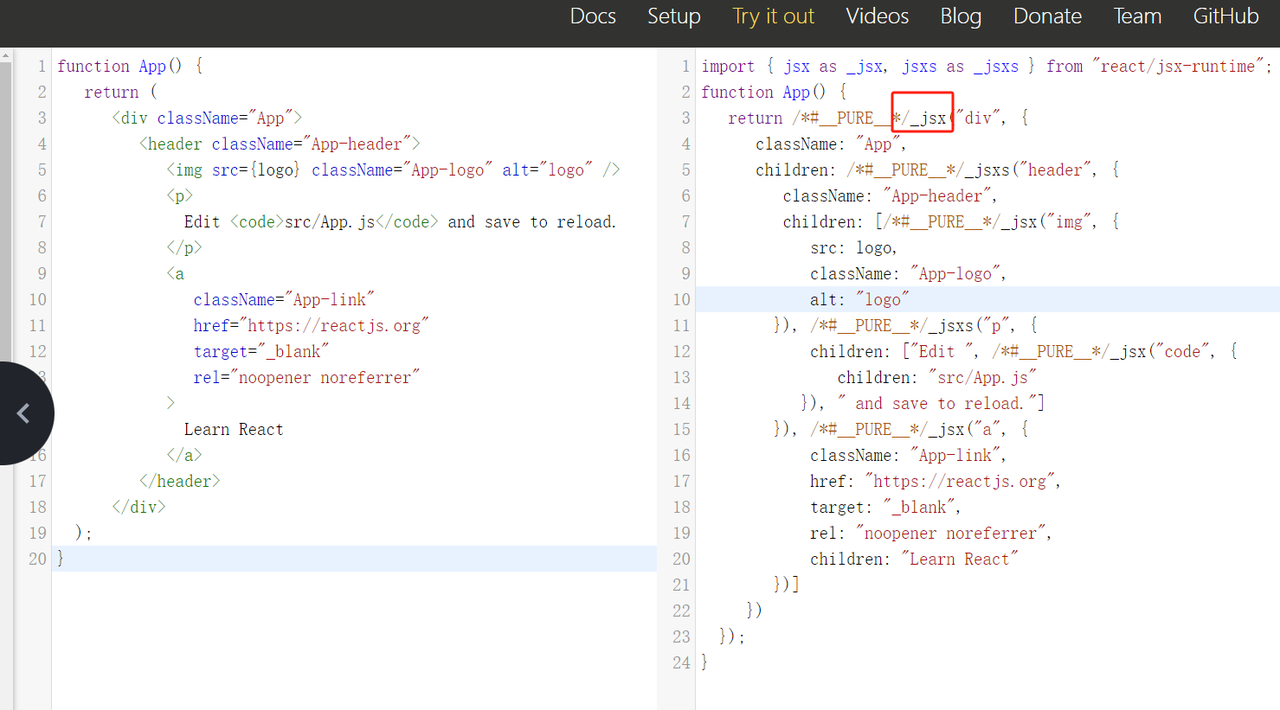Click 'href: "https://reactjs.org",' in output

point(935,481)
